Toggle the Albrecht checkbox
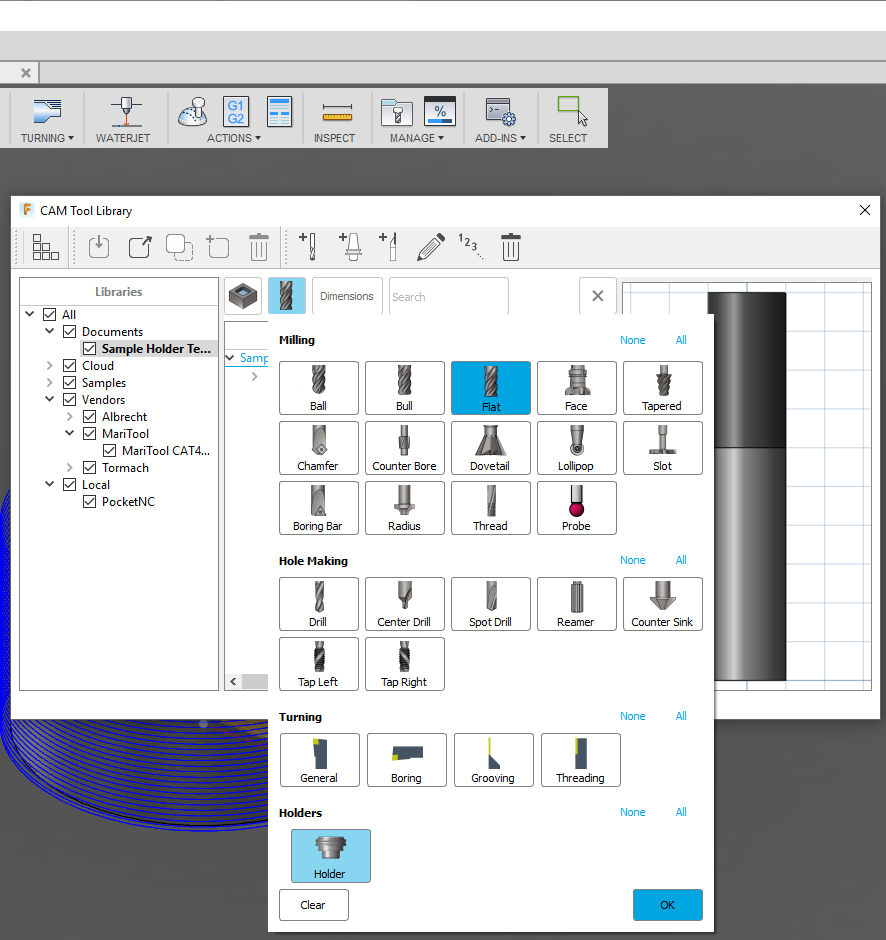 click(x=89, y=417)
